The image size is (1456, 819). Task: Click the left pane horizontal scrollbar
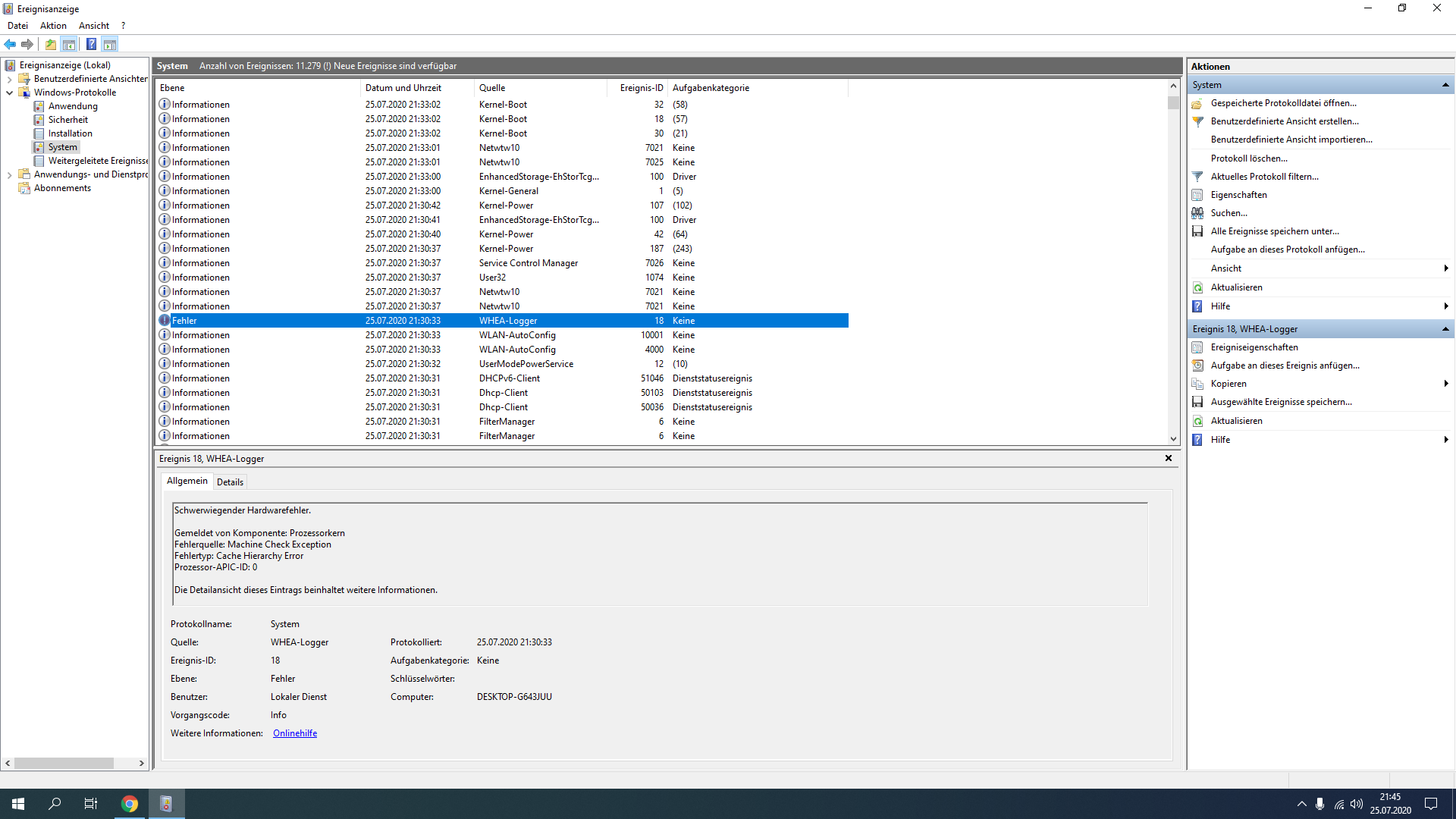[64, 763]
